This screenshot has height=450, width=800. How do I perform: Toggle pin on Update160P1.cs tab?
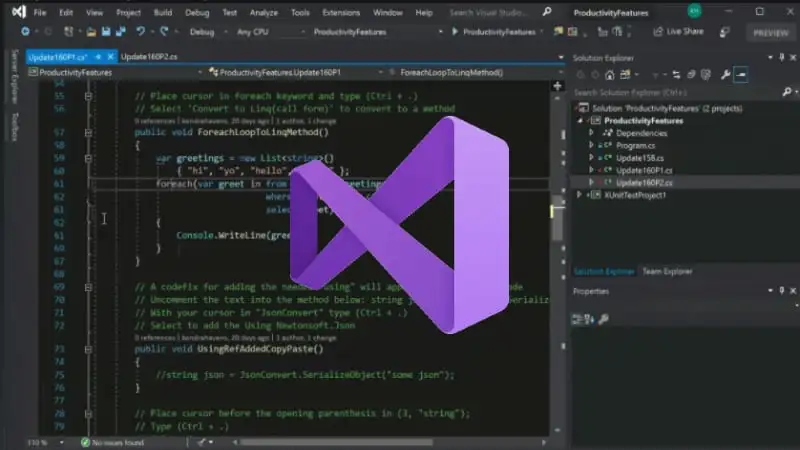[98, 57]
